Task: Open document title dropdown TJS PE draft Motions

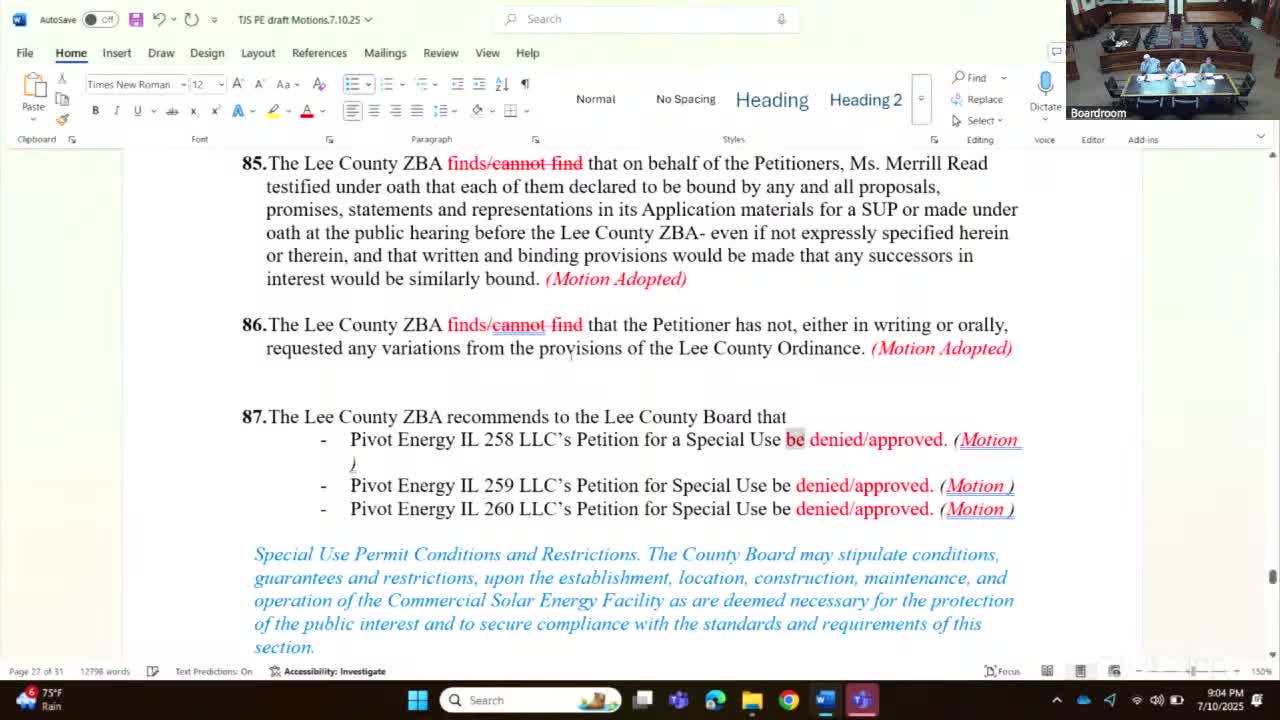Action: [x=305, y=19]
